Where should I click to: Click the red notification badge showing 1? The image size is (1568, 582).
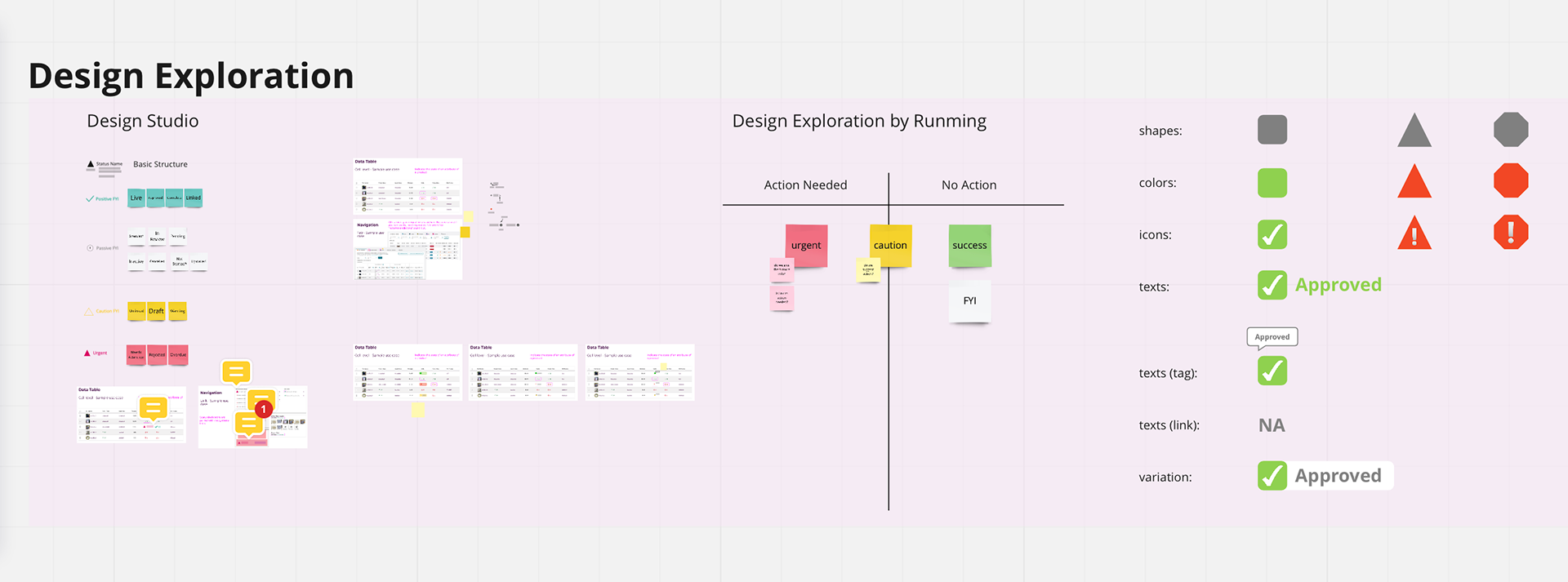[263, 409]
